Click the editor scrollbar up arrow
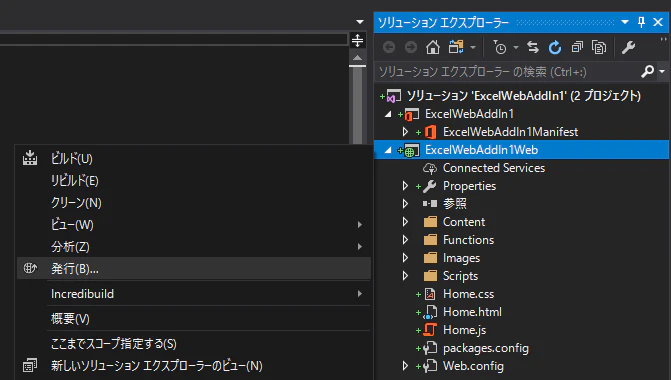This screenshot has width=671, height=380. [x=358, y=58]
